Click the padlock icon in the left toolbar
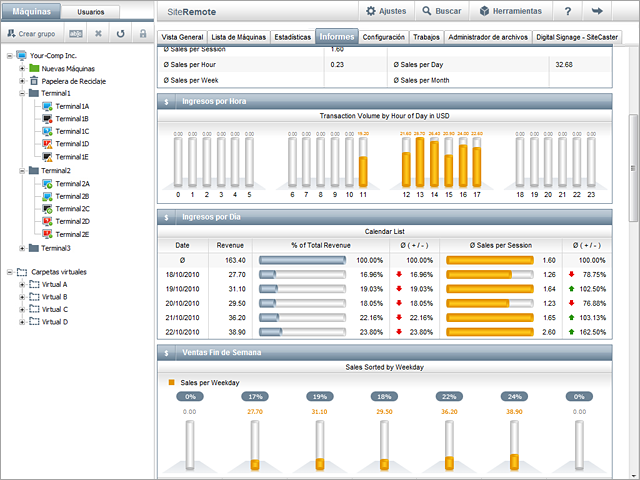Viewport: 640px width, 480px height. pyautogui.click(x=142, y=33)
